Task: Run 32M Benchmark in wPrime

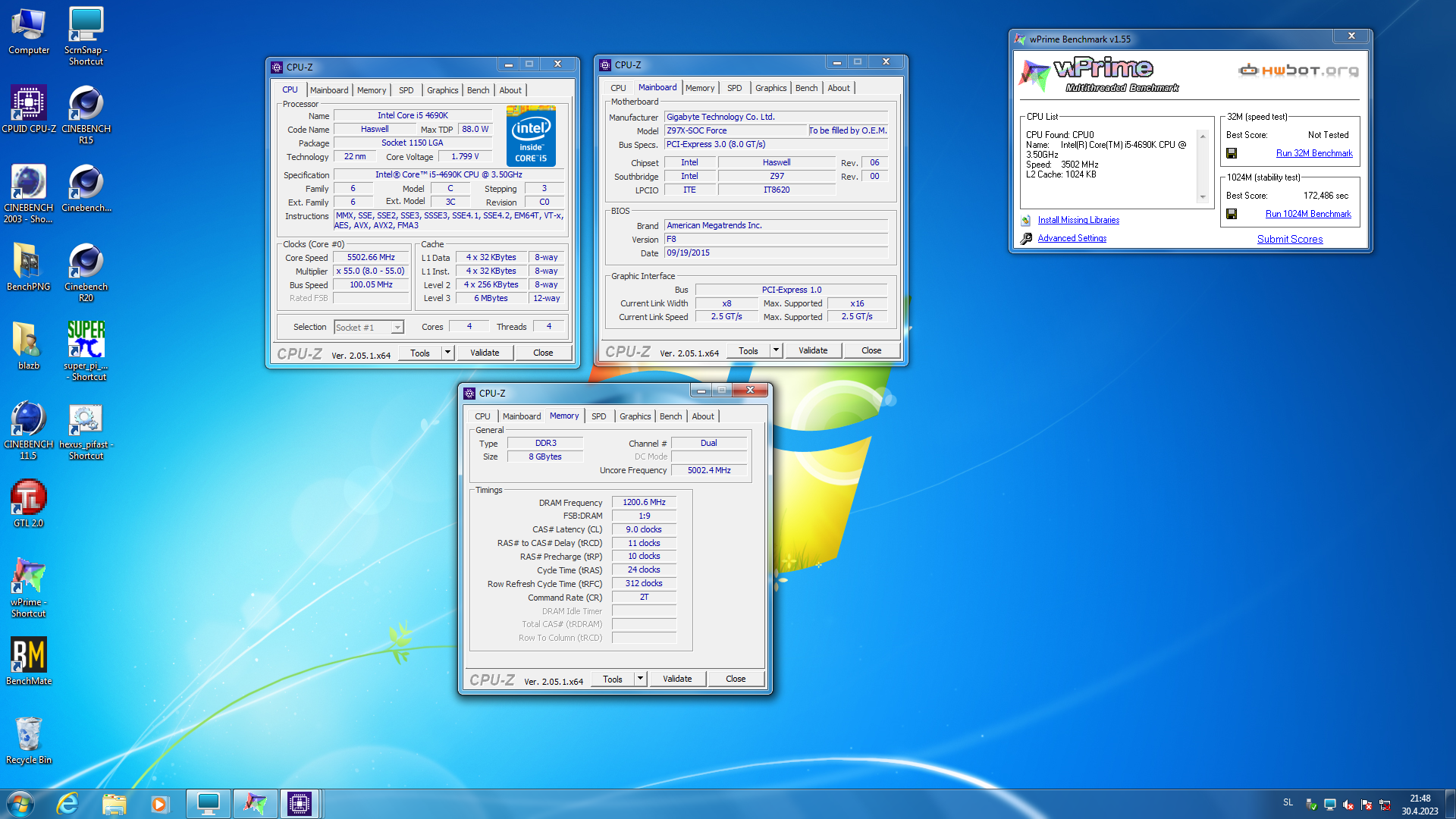Action: click(x=1314, y=153)
